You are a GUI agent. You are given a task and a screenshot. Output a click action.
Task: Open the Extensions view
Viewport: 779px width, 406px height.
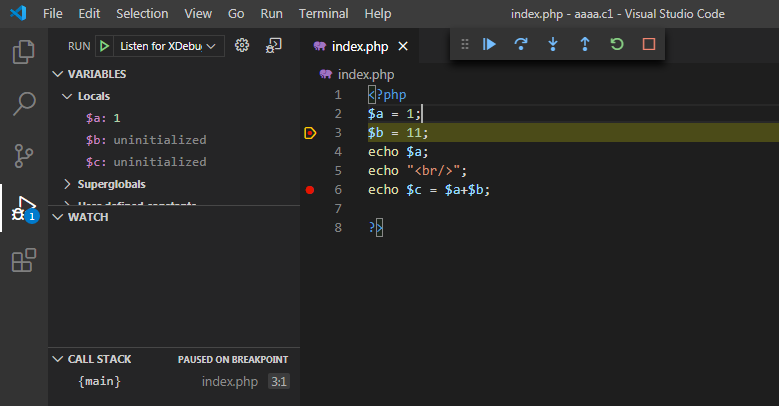click(23, 260)
